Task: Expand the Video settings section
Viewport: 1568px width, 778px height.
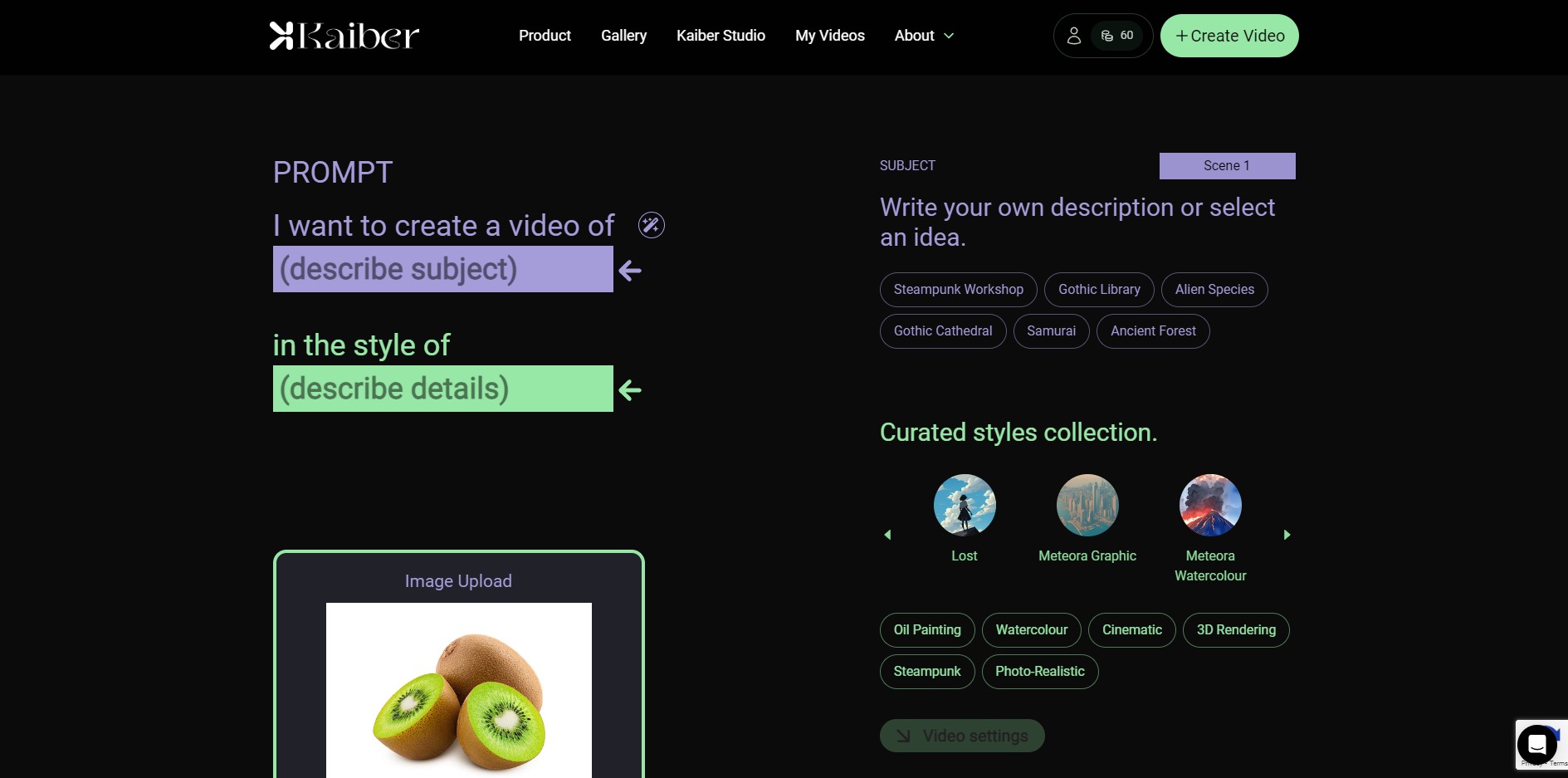Action: 962,736
